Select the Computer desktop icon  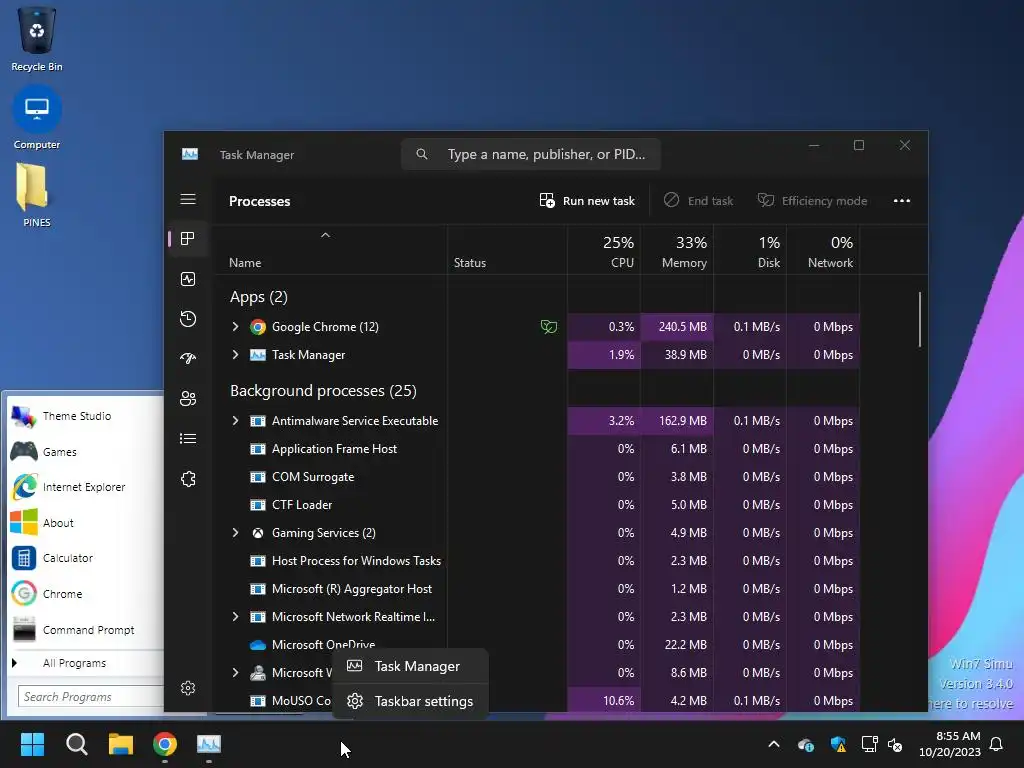pyautogui.click(x=37, y=118)
